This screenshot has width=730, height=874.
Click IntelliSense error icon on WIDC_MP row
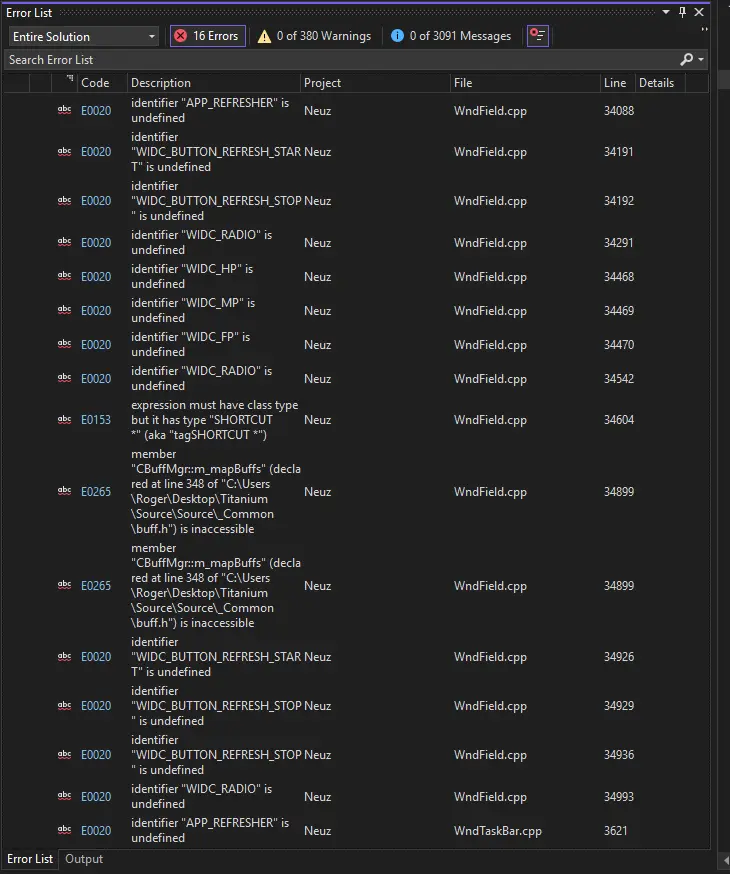point(65,310)
